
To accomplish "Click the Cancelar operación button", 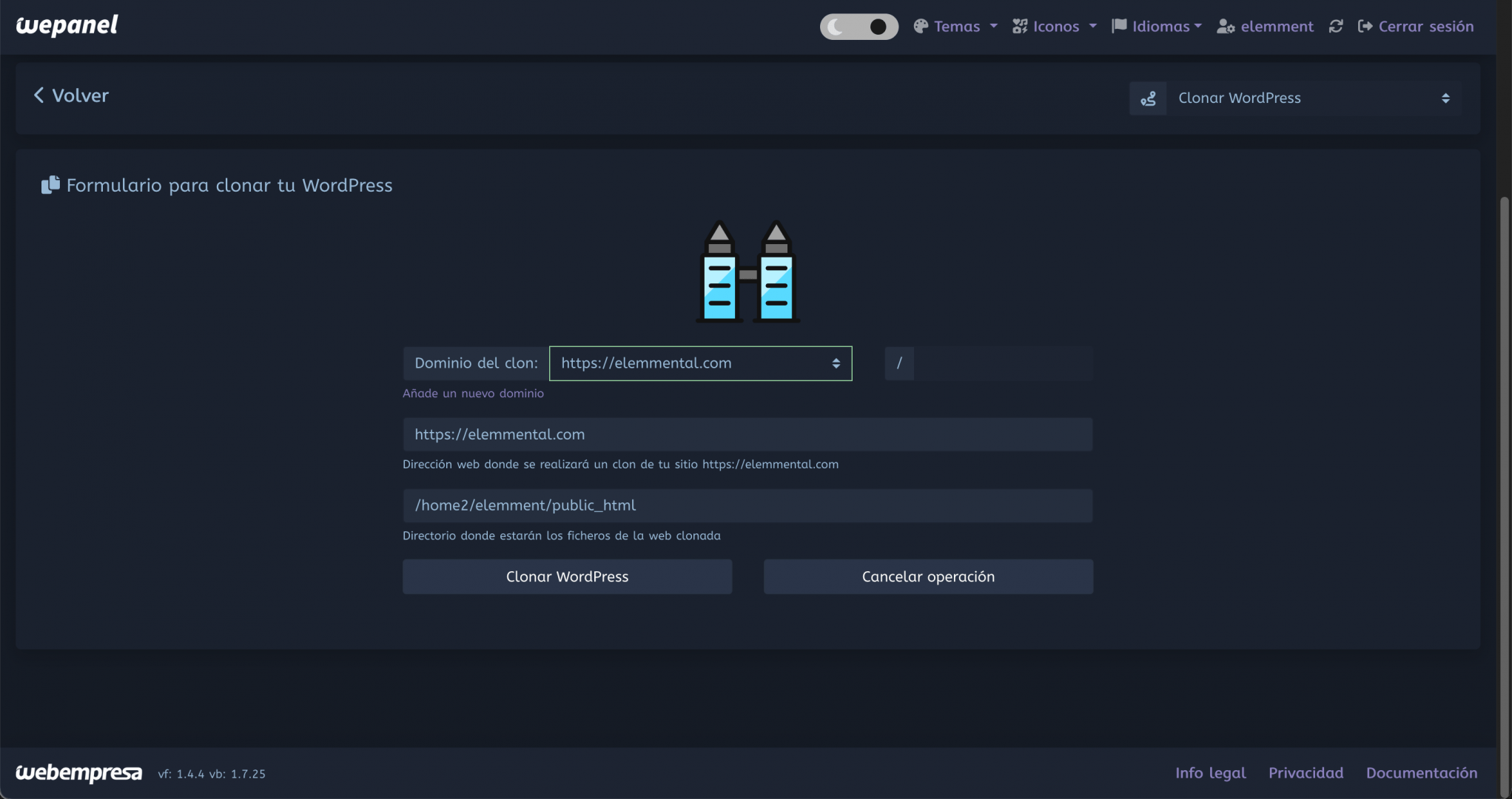I will click(928, 576).
